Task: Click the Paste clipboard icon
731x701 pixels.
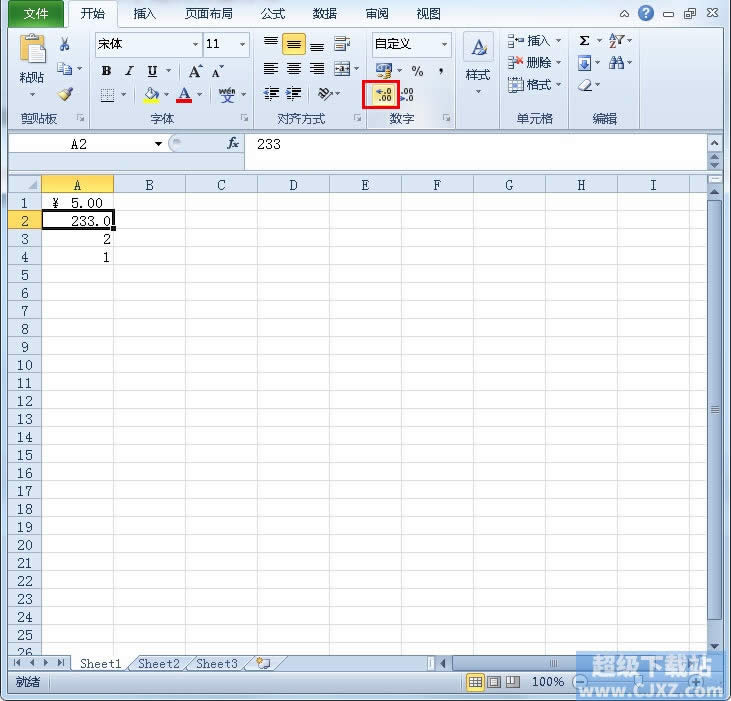Action: tap(32, 48)
